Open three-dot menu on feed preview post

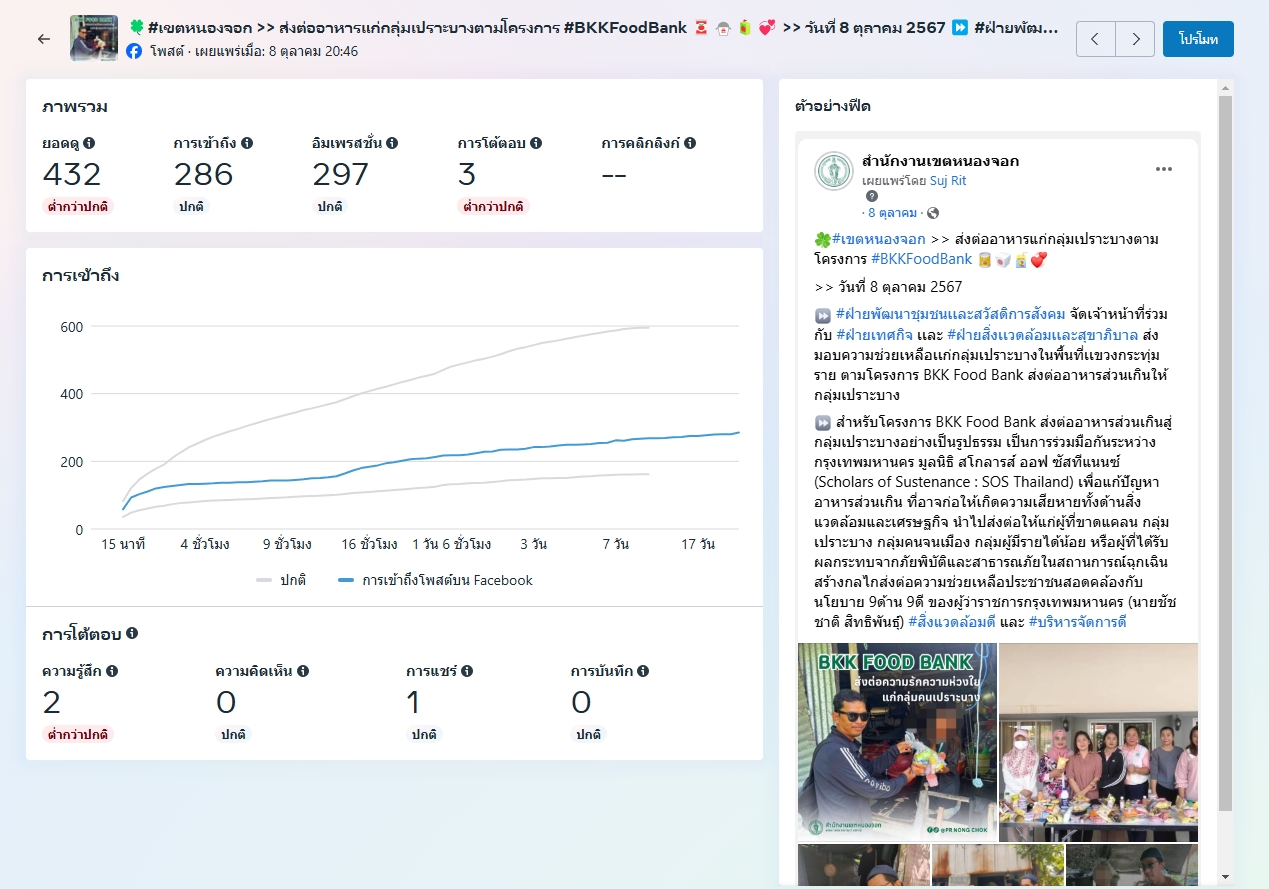pos(1163,169)
